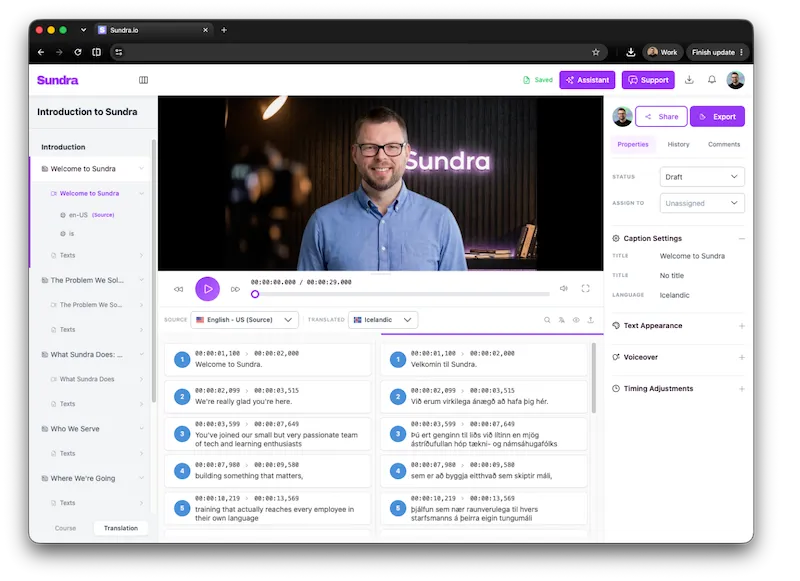Open a new browser tab
This screenshot has width=800, height=581.
coord(224,30)
